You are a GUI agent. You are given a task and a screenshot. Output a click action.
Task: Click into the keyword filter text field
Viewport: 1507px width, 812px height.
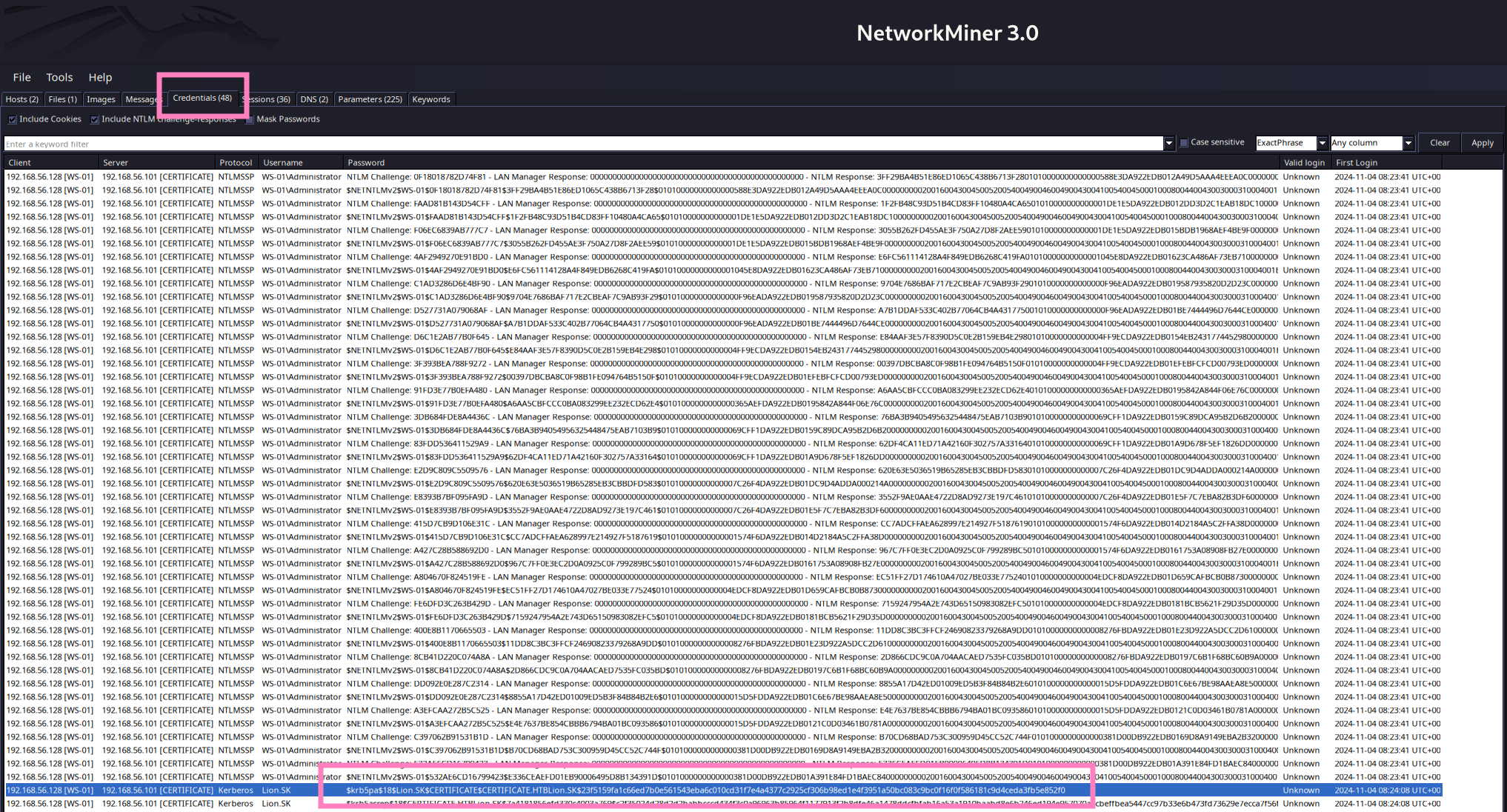[x=578, y=144]
